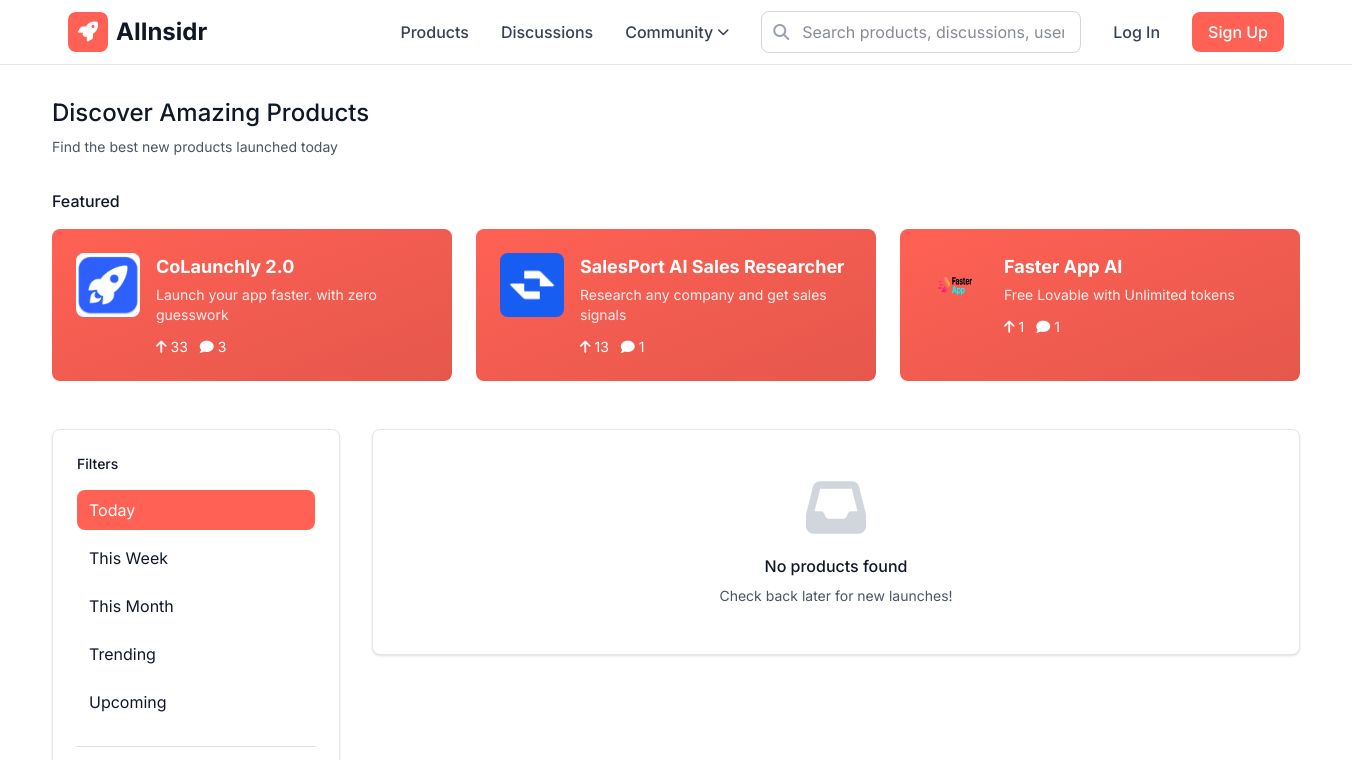Click the Log In link

click(1136, 32)
